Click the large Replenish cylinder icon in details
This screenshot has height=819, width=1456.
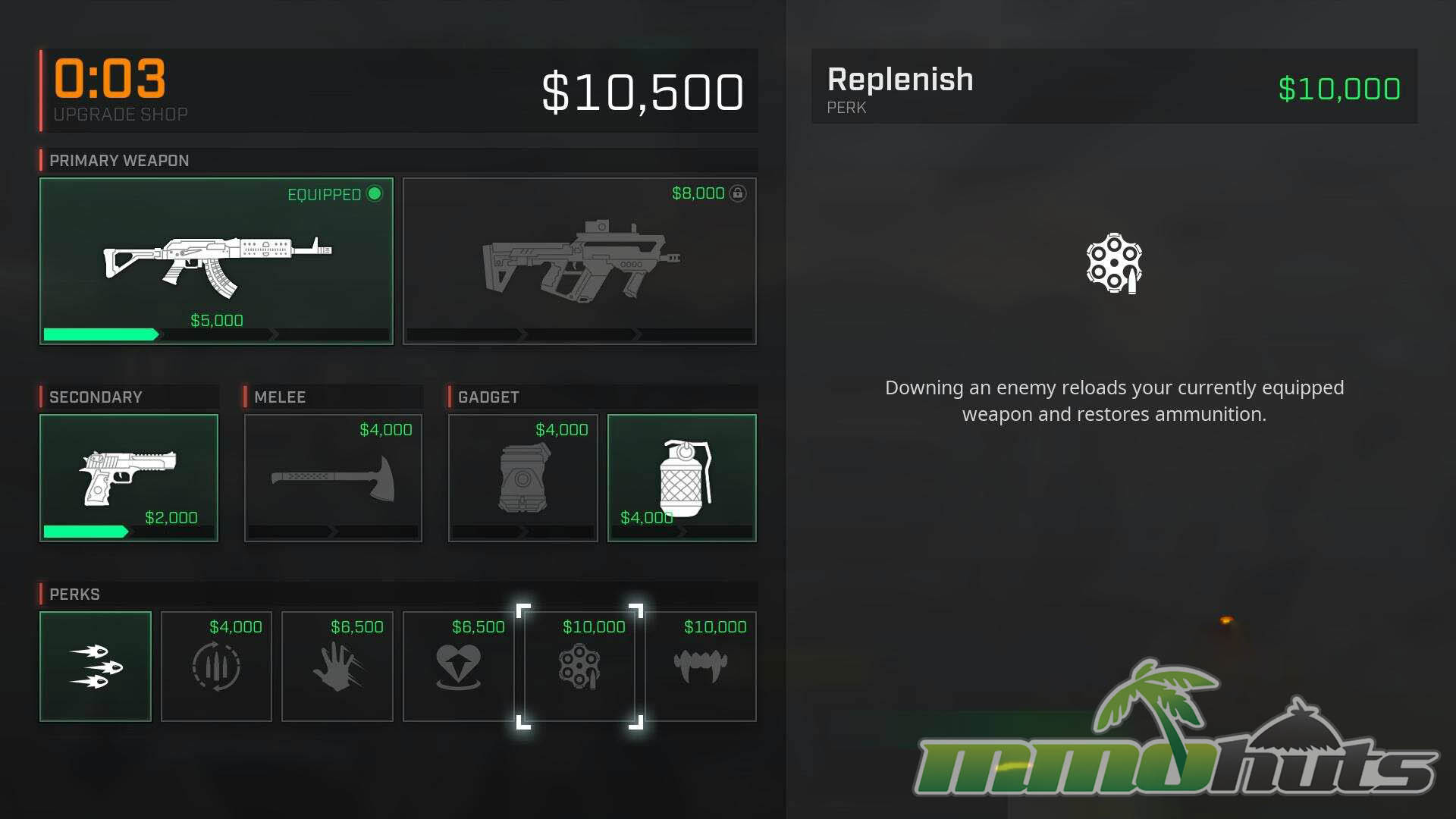click(1114, 263)
